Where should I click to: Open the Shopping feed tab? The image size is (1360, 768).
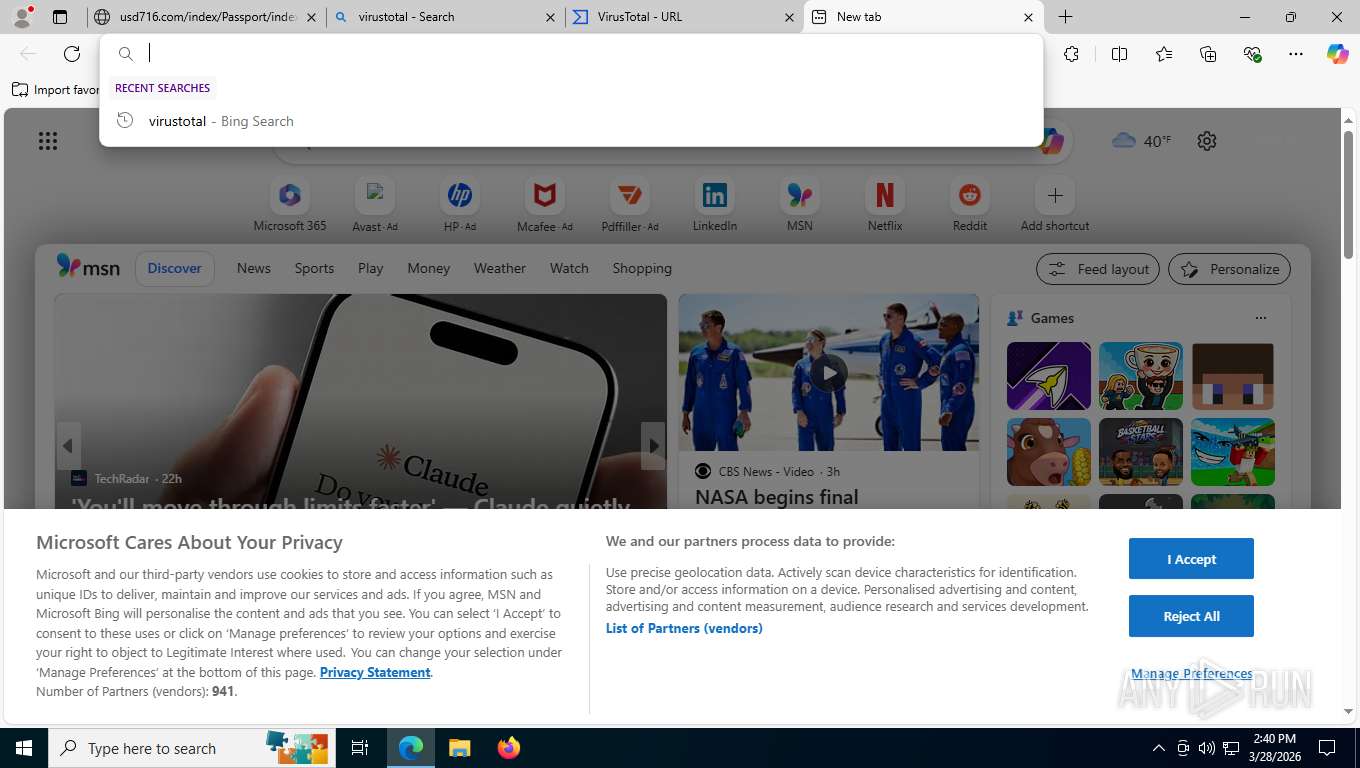tap(642, 268)
